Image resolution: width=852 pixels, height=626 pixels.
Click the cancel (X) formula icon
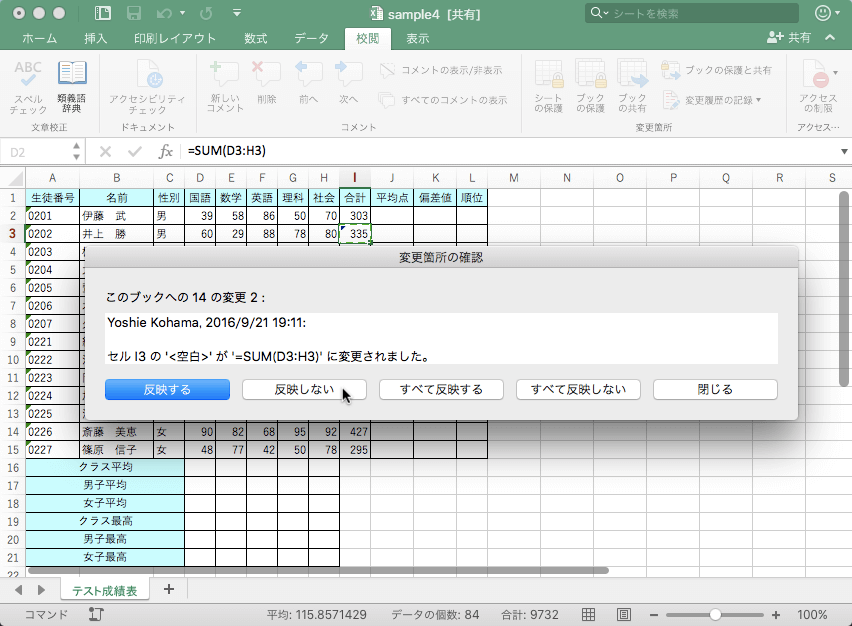point(105,152)
